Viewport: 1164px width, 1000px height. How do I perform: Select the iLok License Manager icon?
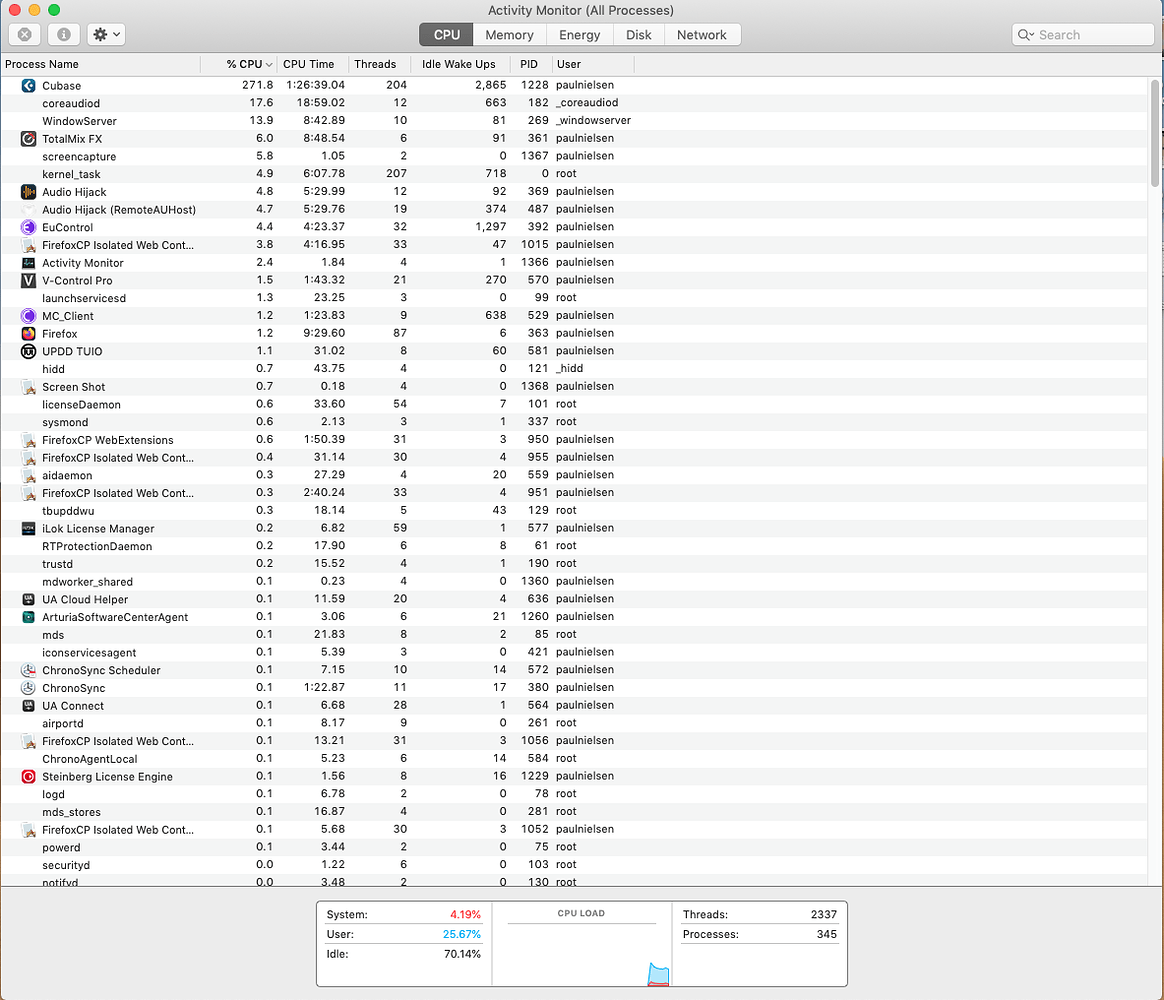click(27, 528)
